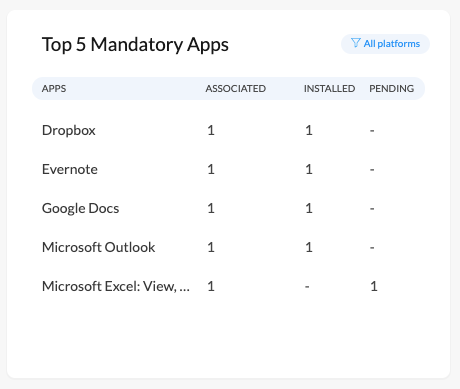
Task: Click Microsoft Outlook installed count
Action: click(309, 247)
